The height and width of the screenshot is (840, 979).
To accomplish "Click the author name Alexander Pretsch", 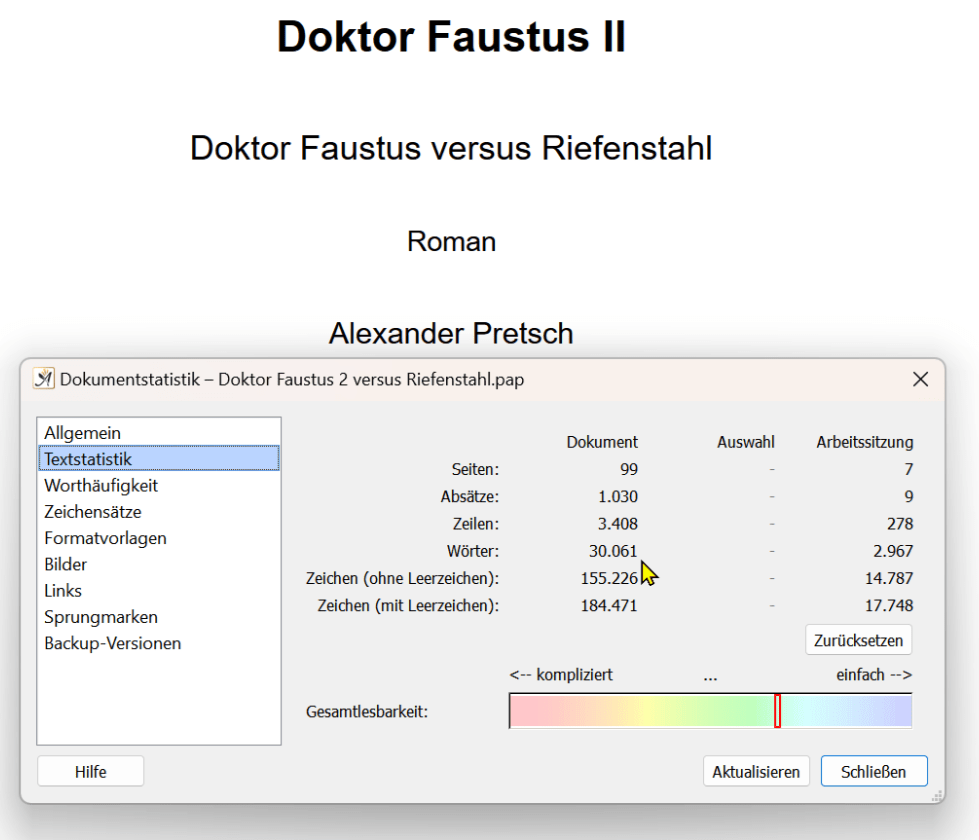I will coord(451,333).
